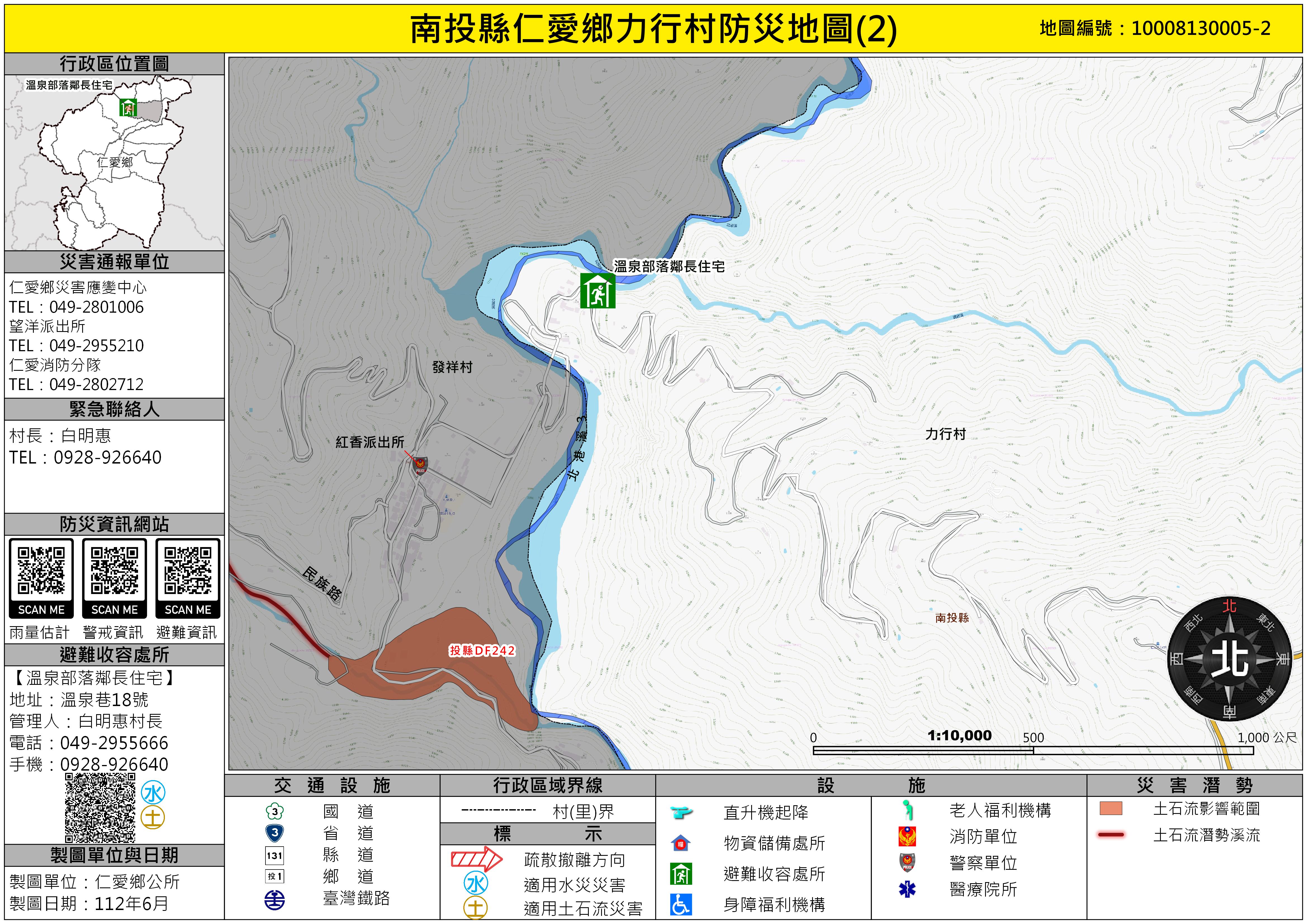Click the blue 水 flood disaster circle in legend

pyautogui.click(x=476, y=883)
